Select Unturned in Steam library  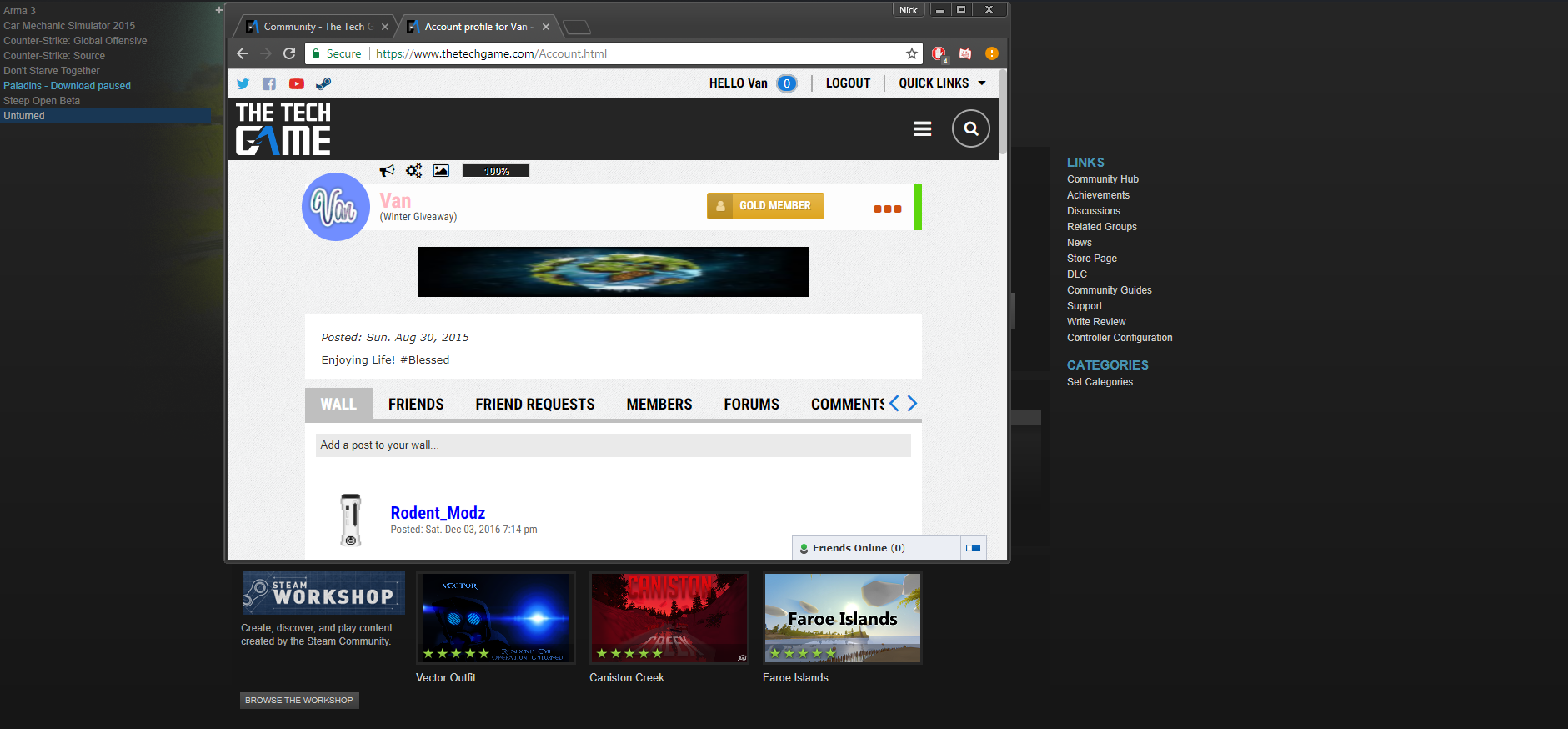[x=106, y=116]
